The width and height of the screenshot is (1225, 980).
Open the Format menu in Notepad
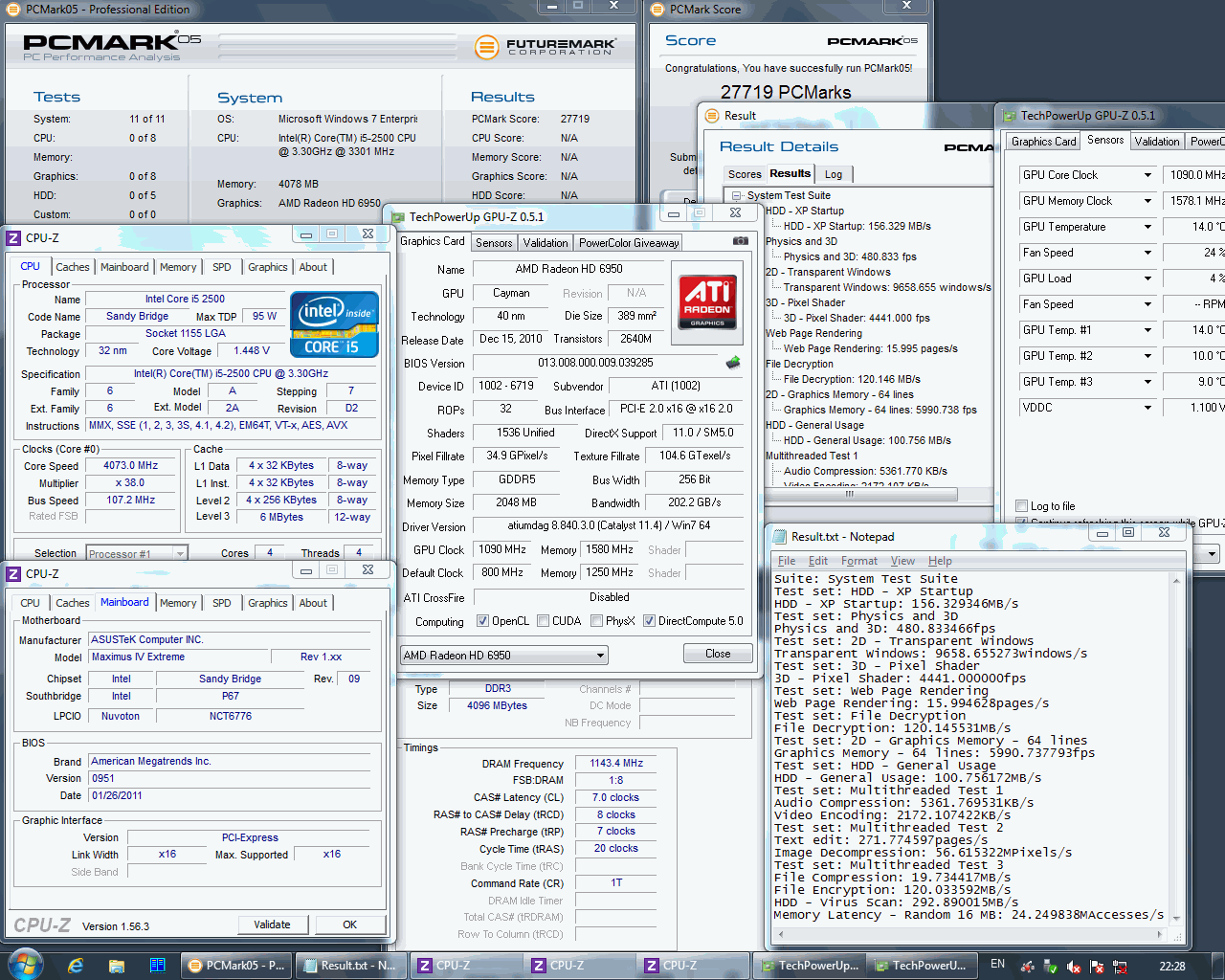[x=858, y=561]
